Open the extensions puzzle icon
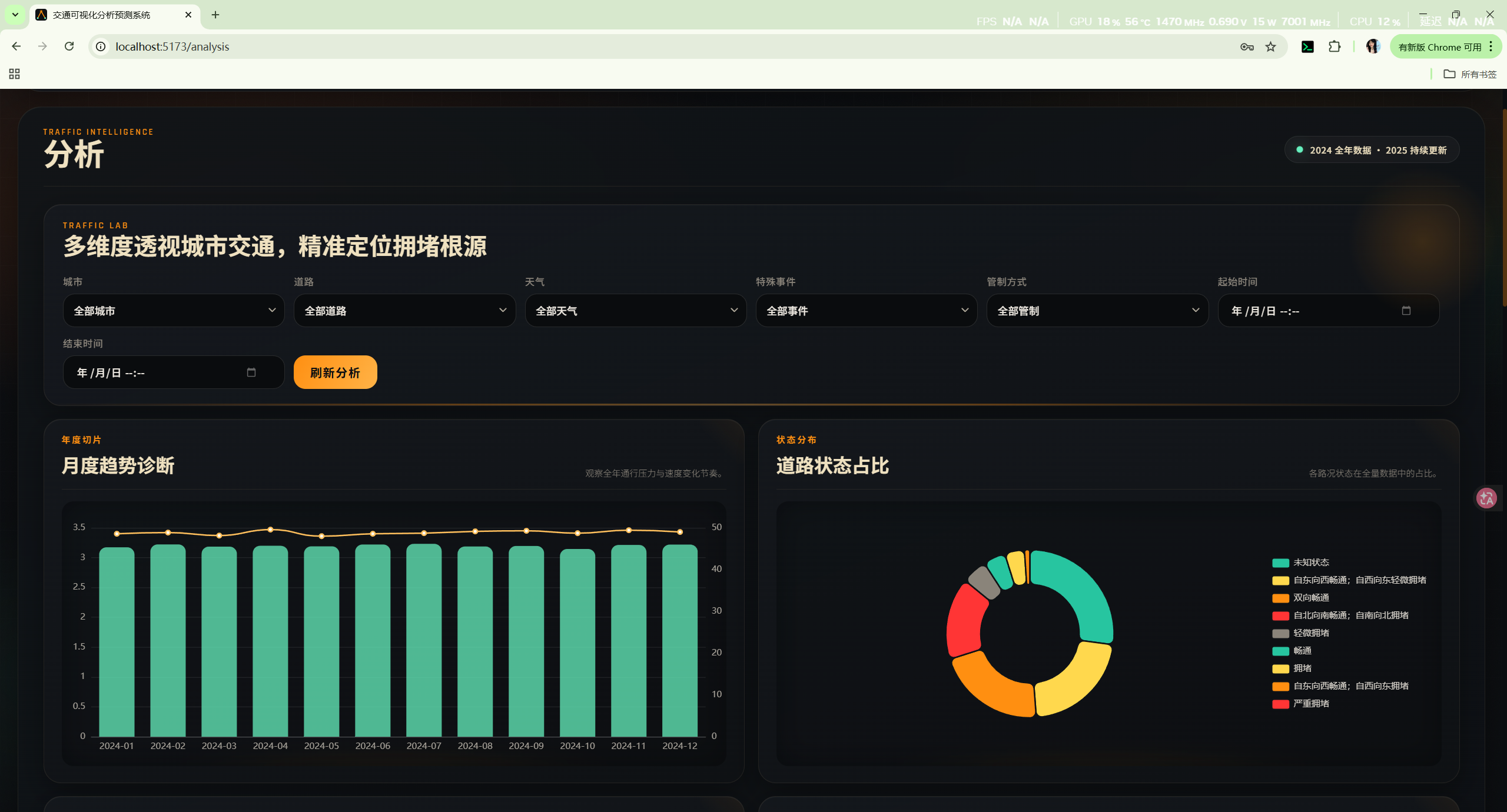Image resolution: width=1507 pixels, height=812 pixels. coord(1335,47)
